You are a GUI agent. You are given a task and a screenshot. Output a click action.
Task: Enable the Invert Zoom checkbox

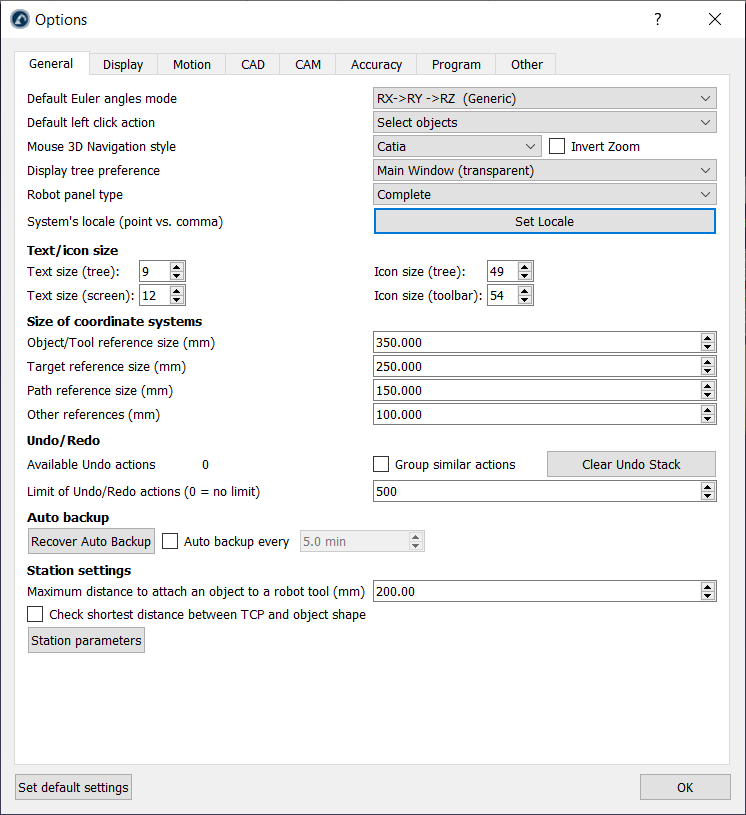(x=558, y=146)
